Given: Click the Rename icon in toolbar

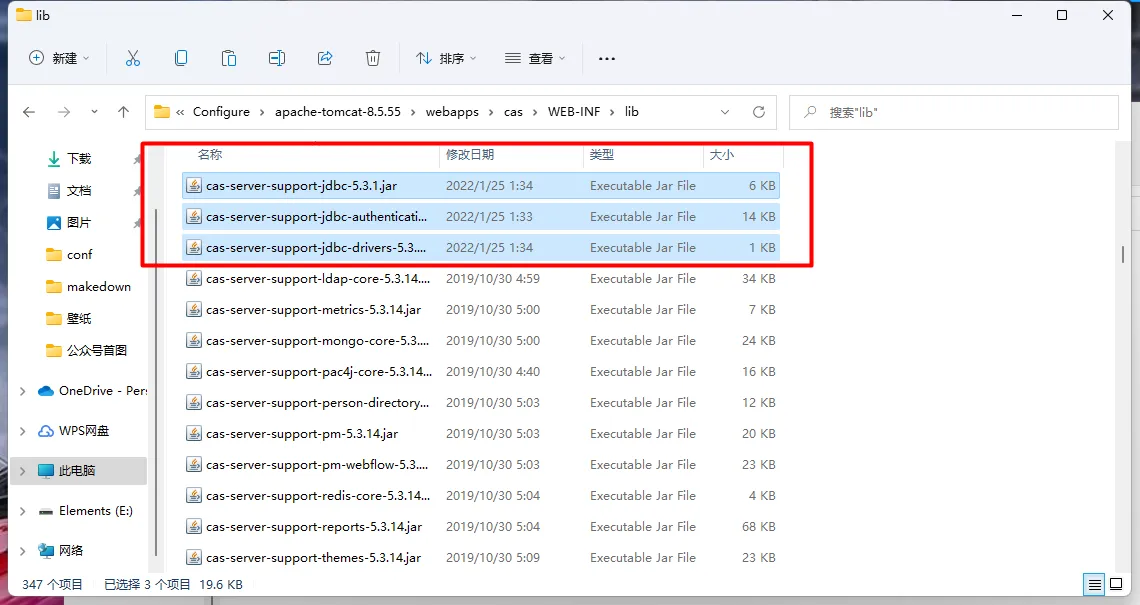Looking at the screenshot, I should [276, 58].
